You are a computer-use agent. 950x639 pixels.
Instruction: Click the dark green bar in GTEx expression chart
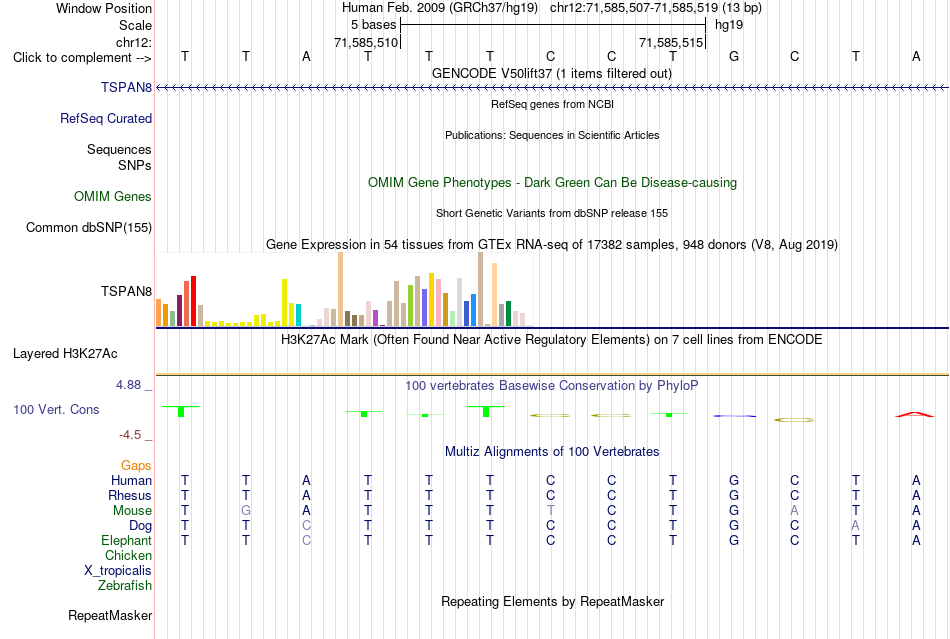point(508,314)
